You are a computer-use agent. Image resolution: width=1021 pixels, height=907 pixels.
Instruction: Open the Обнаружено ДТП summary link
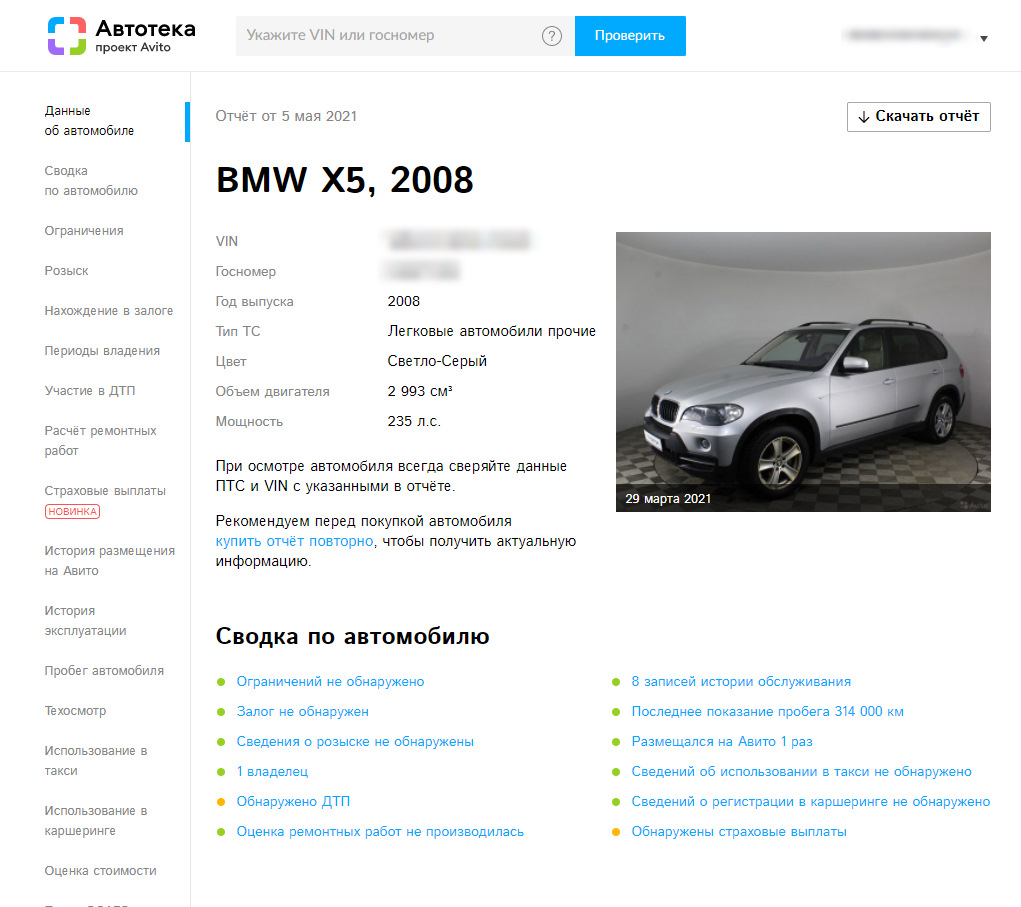point(293,802)
